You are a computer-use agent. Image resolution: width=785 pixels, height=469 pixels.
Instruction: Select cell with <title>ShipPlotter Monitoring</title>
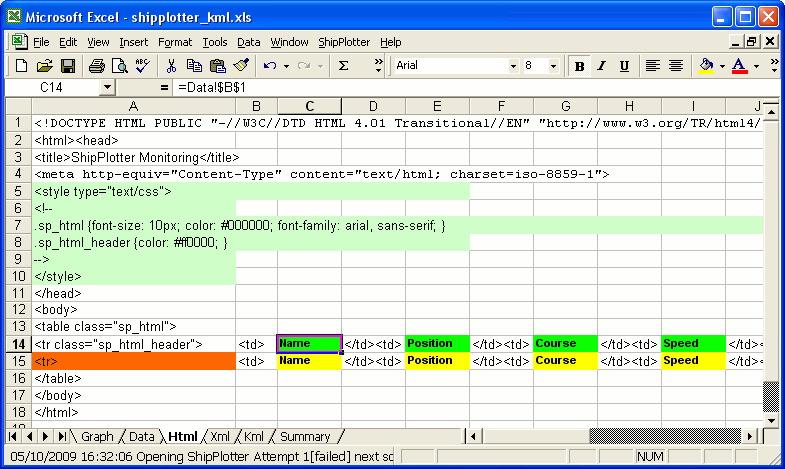[x=134, y=158]
